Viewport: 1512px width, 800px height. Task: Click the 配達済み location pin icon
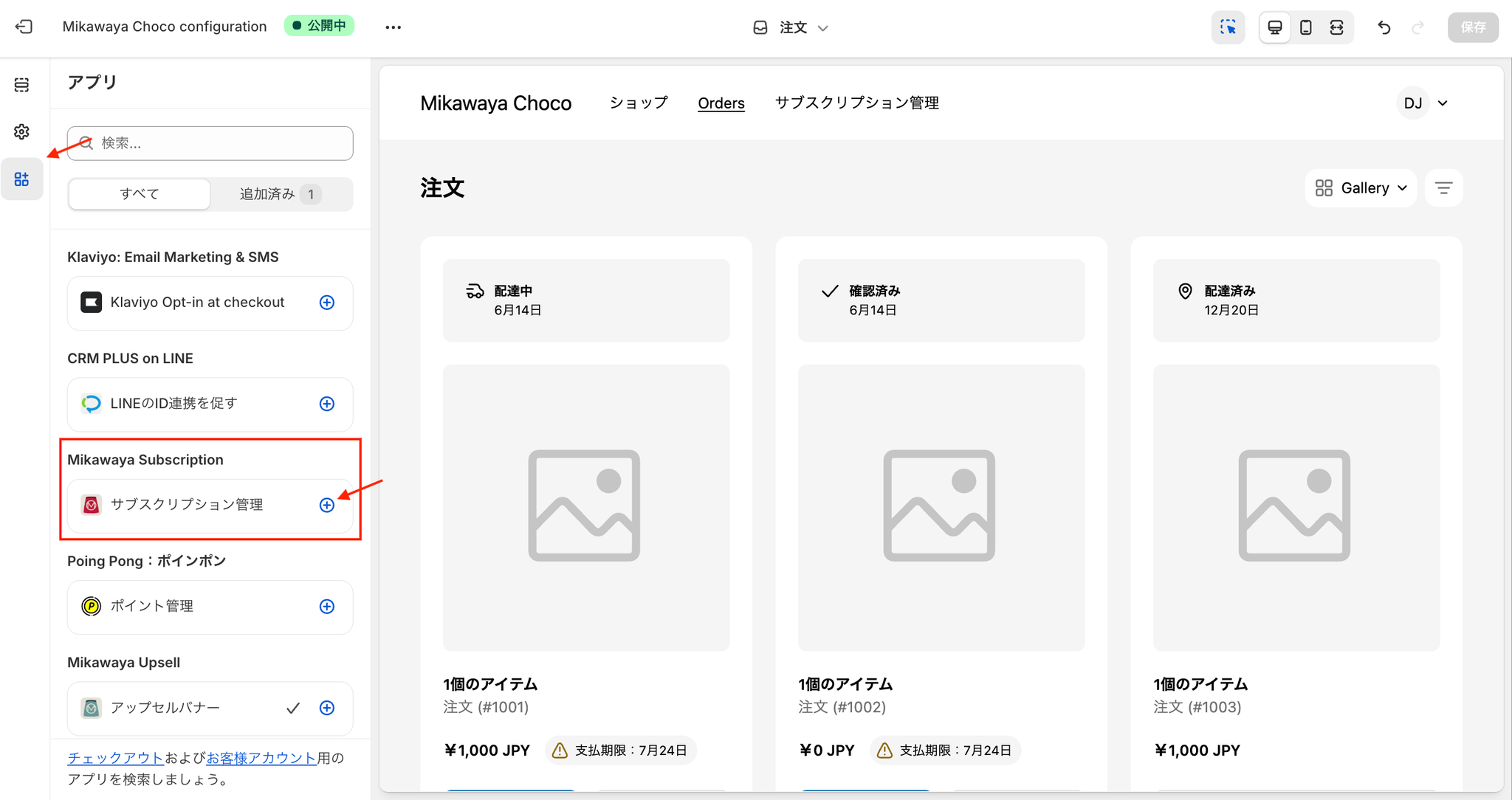click(x=1185, y=291)
